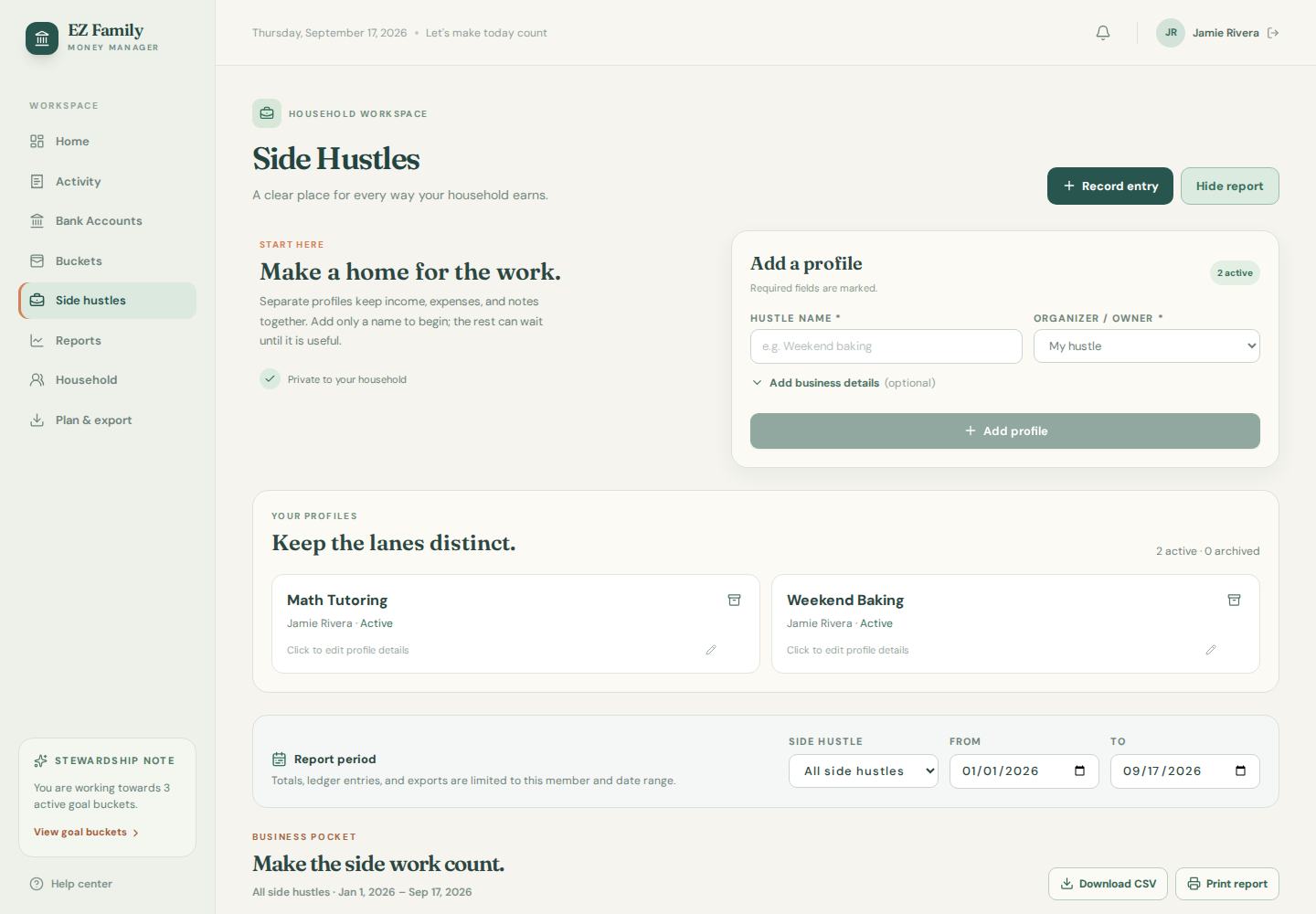The height and width of the screenshot is (914, 1316).
Task: Open Organizer / Owner dropdown
Action: click(1147, 346)
